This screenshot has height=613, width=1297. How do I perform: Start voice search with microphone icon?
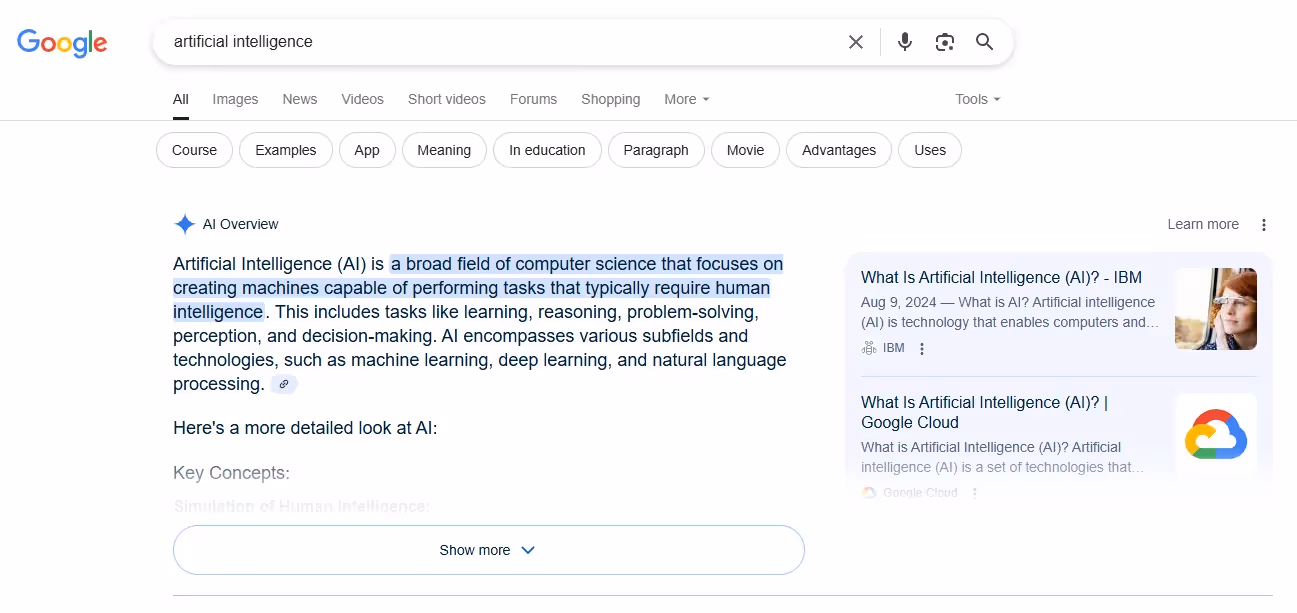(x=905, y=42)
